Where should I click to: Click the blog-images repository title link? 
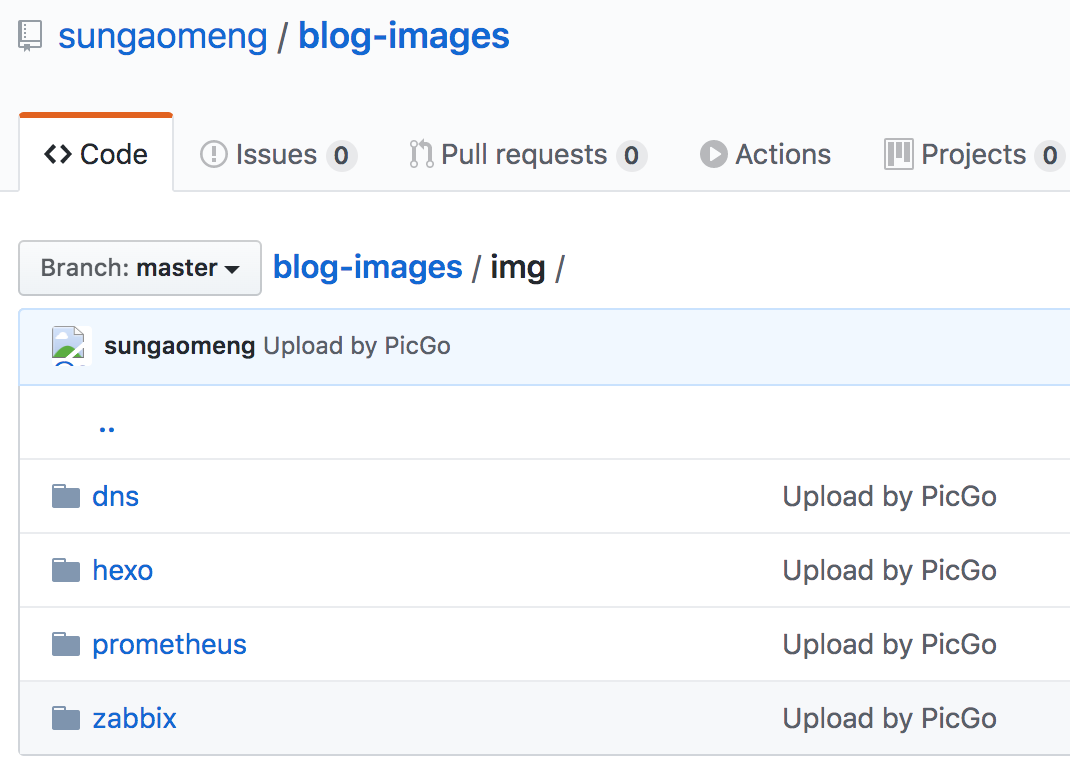404,37
